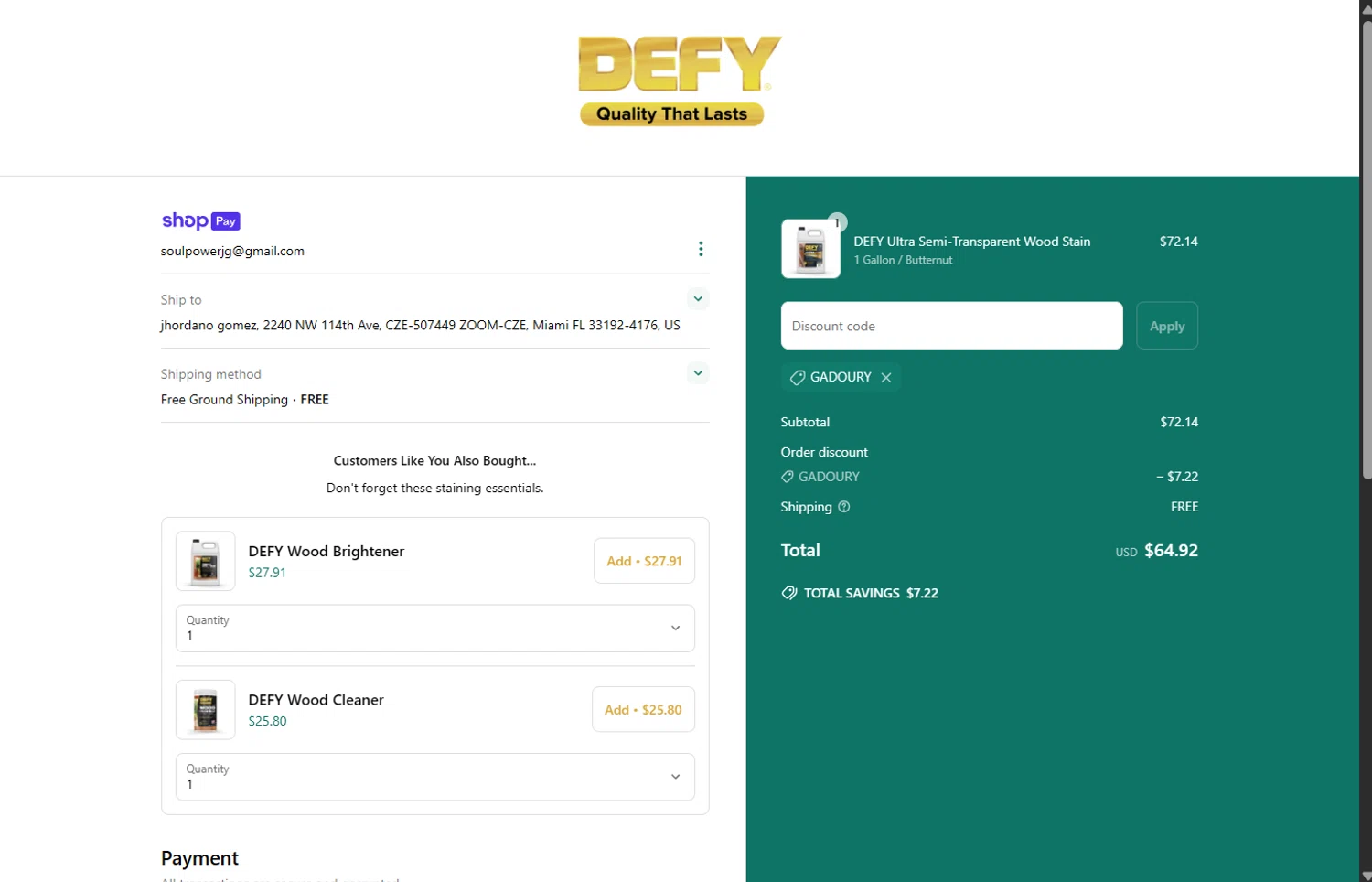Image resolution: width=1372 pixels, height=882 pixels.
Task: Click the DEFY Wood Brightener title
Action: tap(327, 551)
